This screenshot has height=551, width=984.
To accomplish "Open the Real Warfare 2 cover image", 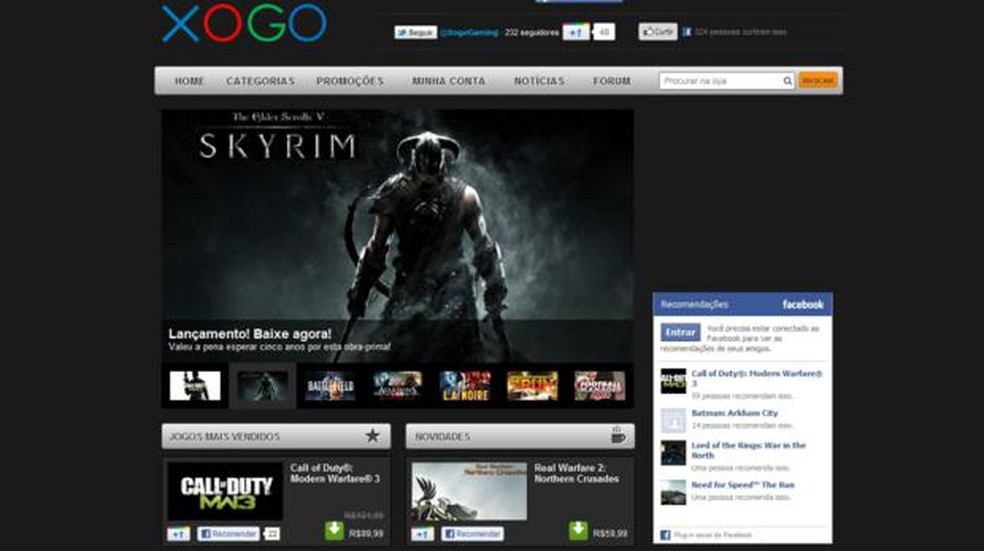I will click(x=469, y=491).
